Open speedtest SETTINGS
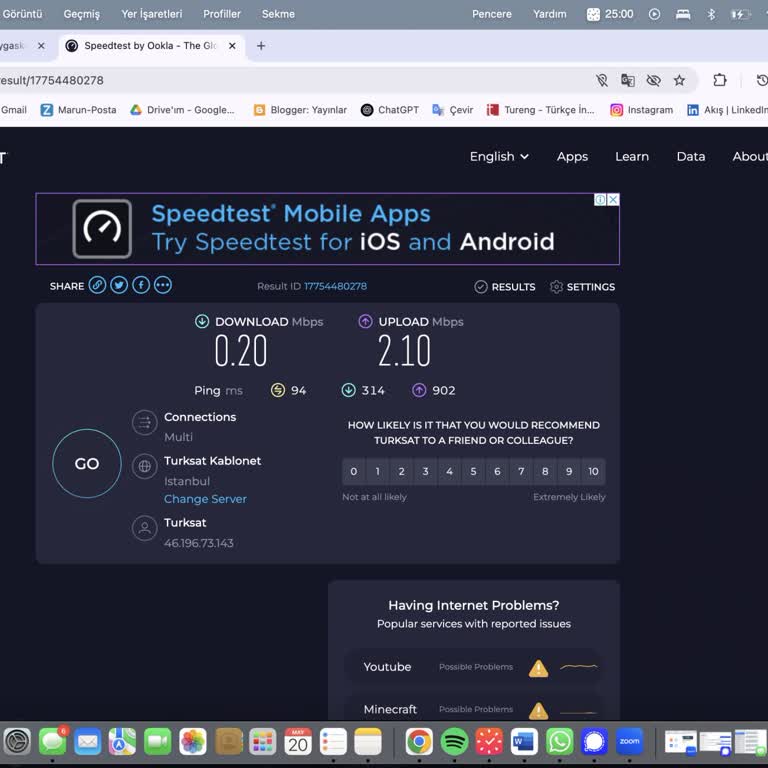This screenshot has width=768, height=768. 582,287
